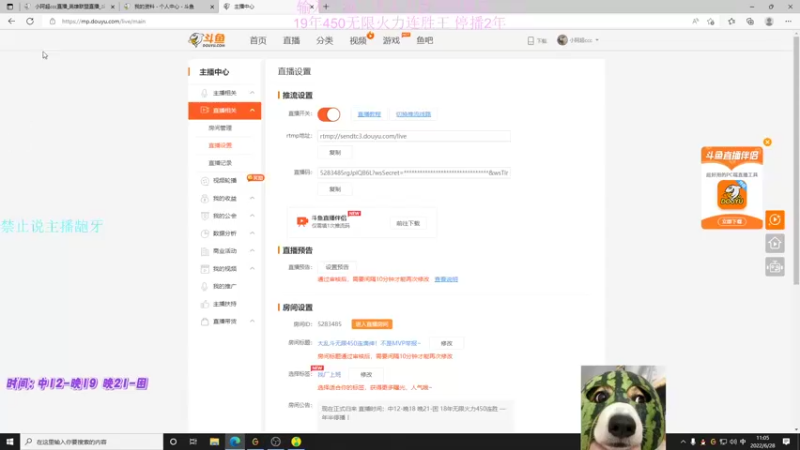Collapse the 主播相关 sidebar section
Image resolution: width=800 pixels, height=450 pixels.
[252, 93]
